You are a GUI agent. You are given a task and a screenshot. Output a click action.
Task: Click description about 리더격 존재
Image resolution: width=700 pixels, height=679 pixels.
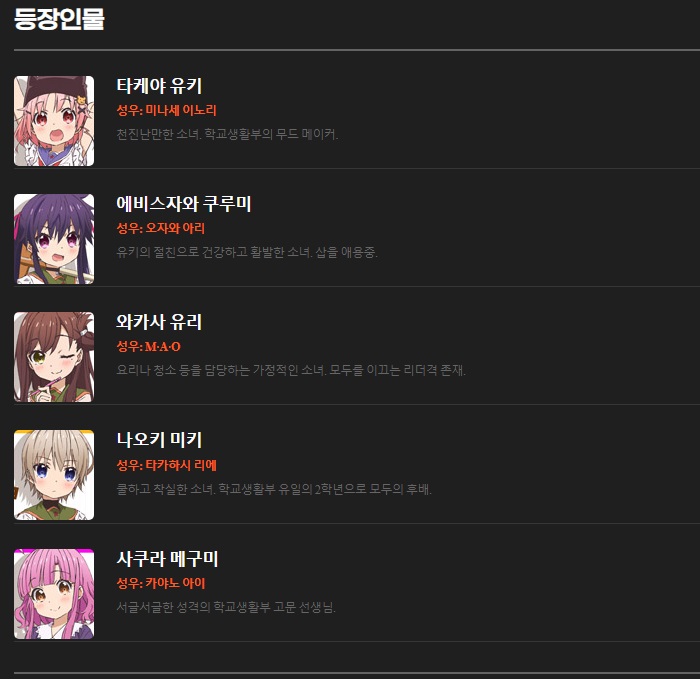tap(291, 370)
